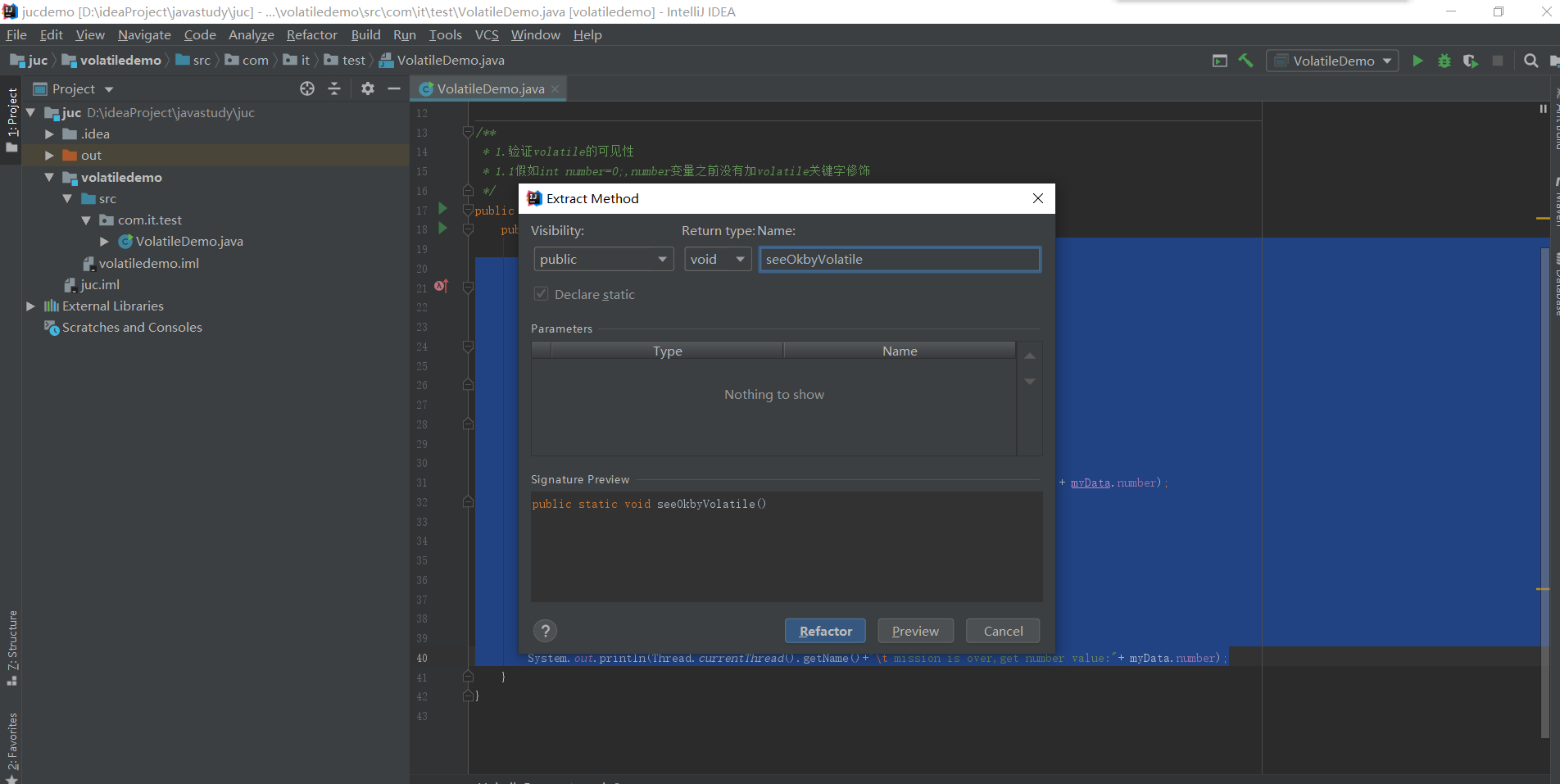Open the 2: Favorites side tool window
1560x784 pixels.
(11, 745)
